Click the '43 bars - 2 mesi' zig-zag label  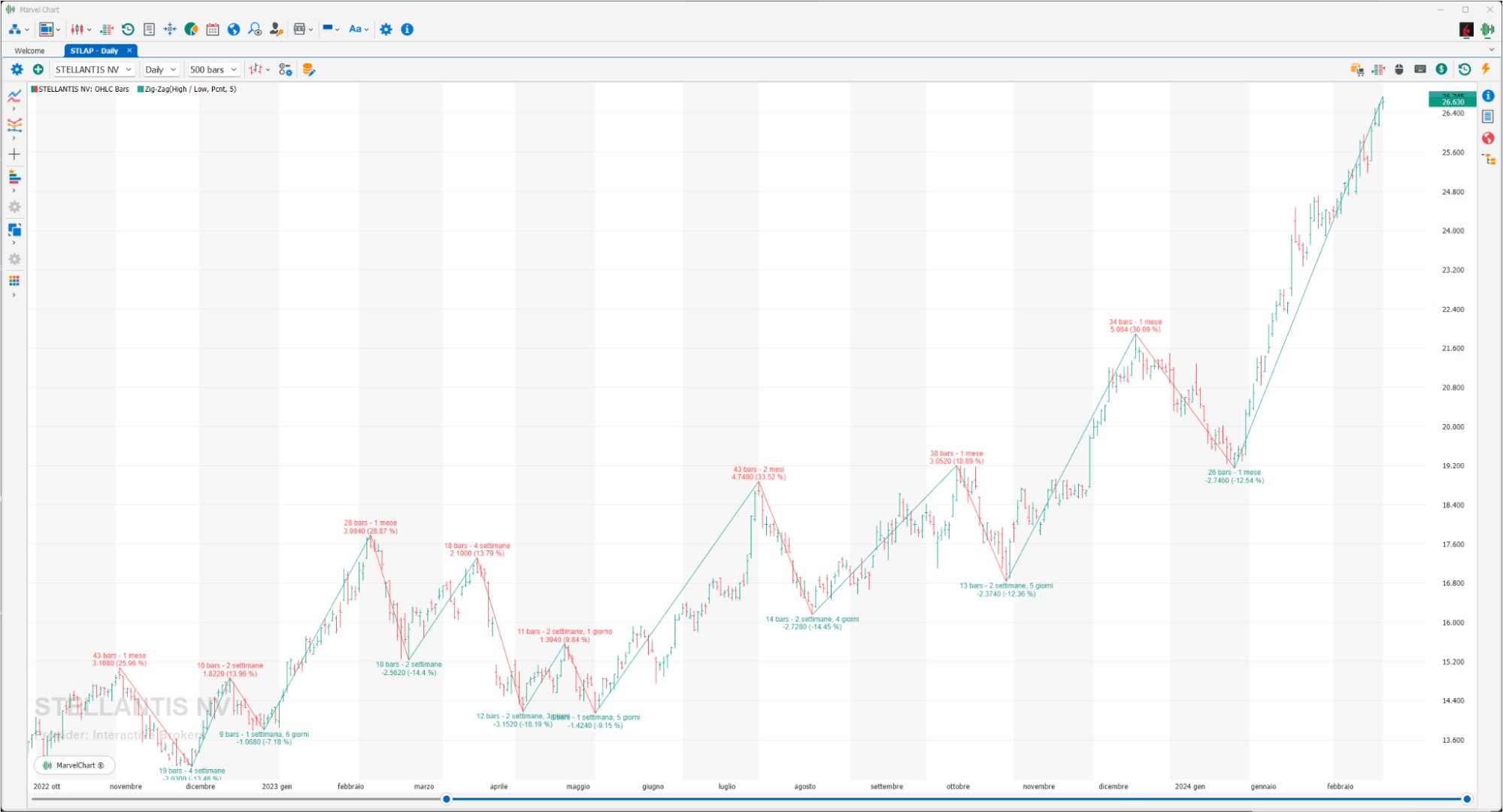759,469
